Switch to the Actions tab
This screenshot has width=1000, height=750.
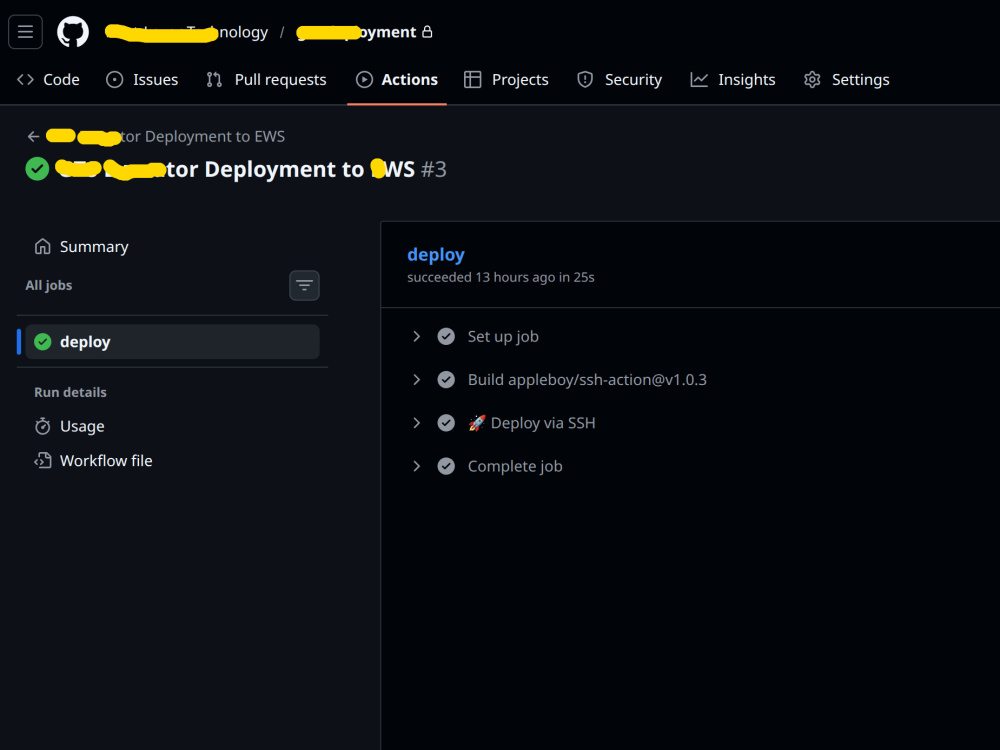coord(397,80)
